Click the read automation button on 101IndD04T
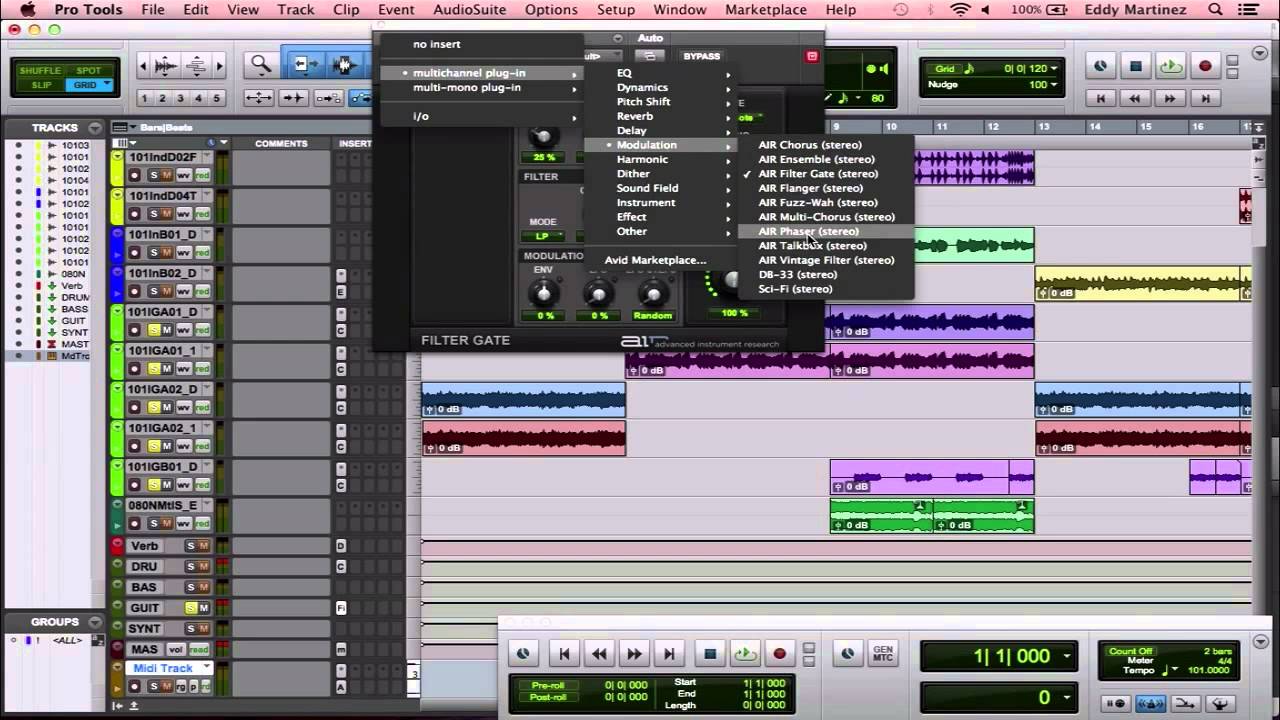This screenshot has width=1280, height=720. (x=202, y=214)
